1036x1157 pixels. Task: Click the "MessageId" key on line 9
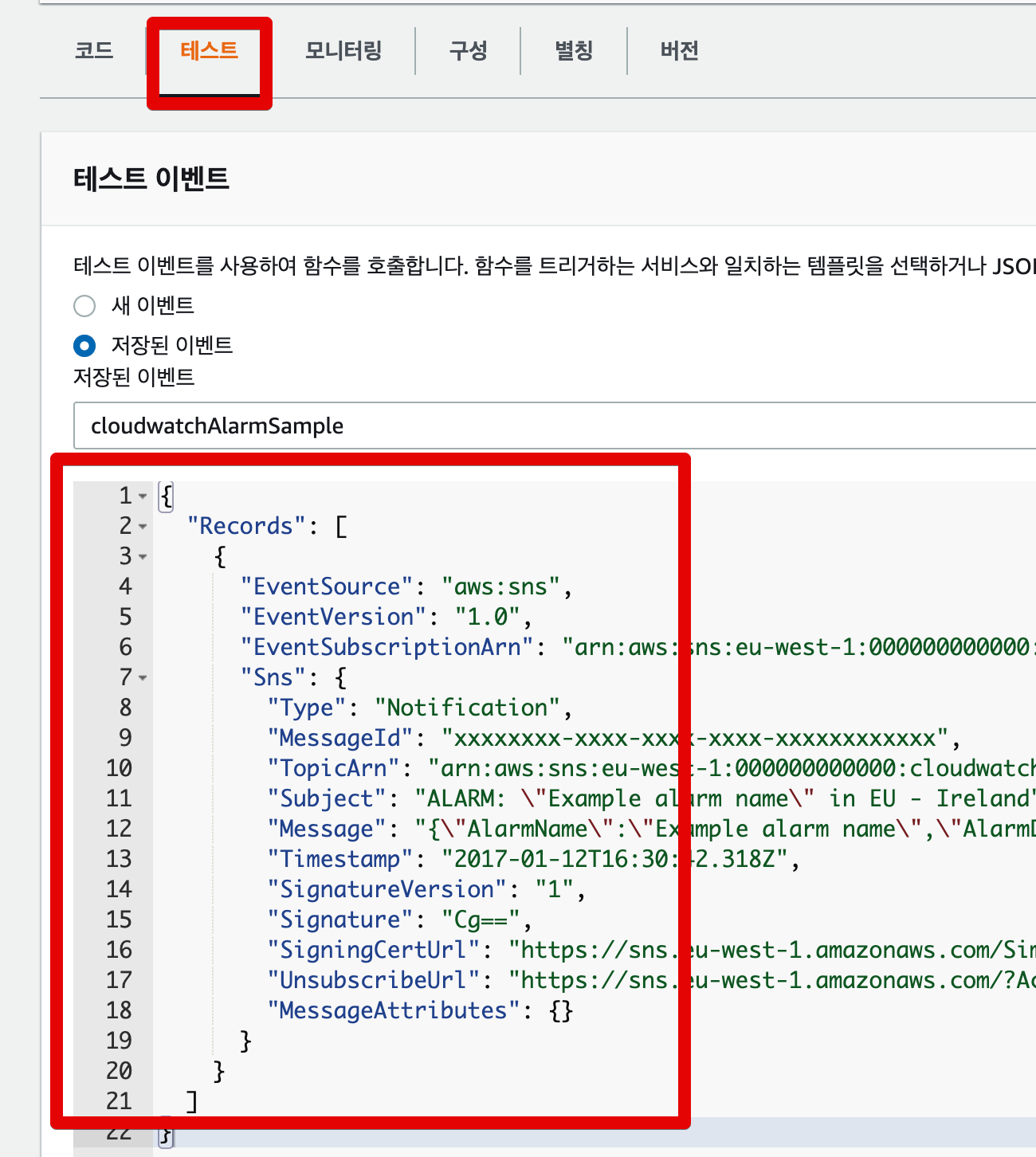pos(340,739)
